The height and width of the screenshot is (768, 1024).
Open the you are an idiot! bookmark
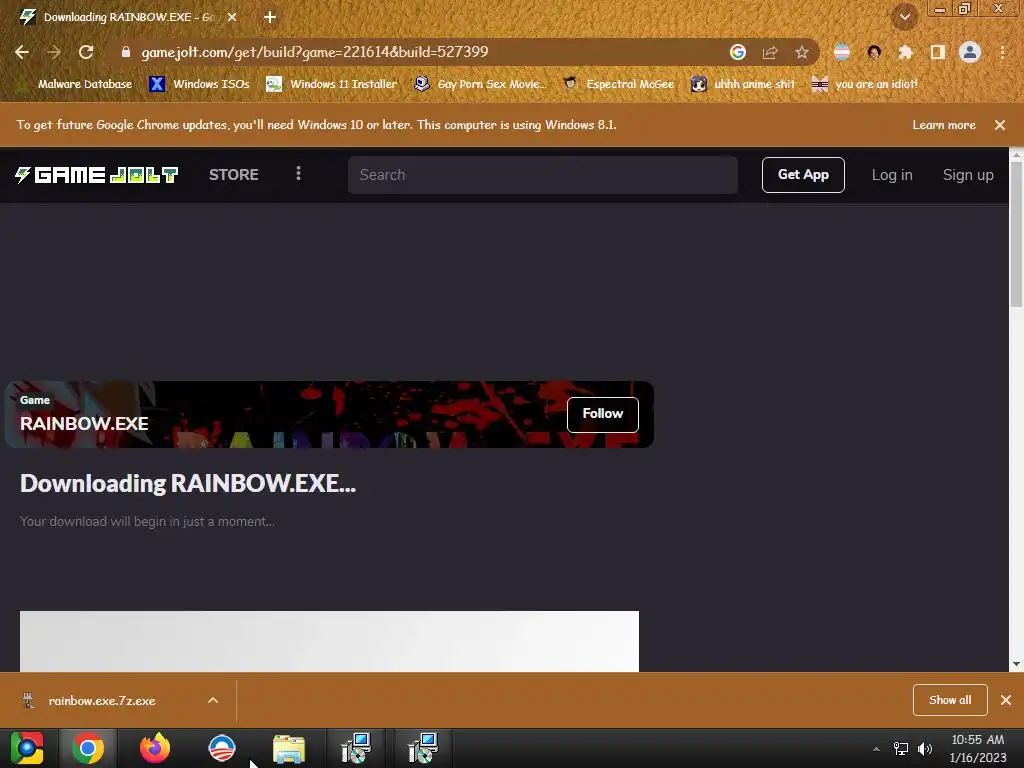[x=864, y=84]
